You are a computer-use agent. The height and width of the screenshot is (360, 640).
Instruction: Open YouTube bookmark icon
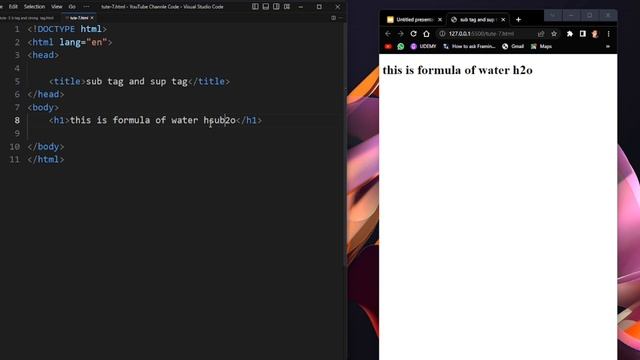point(388,47)
